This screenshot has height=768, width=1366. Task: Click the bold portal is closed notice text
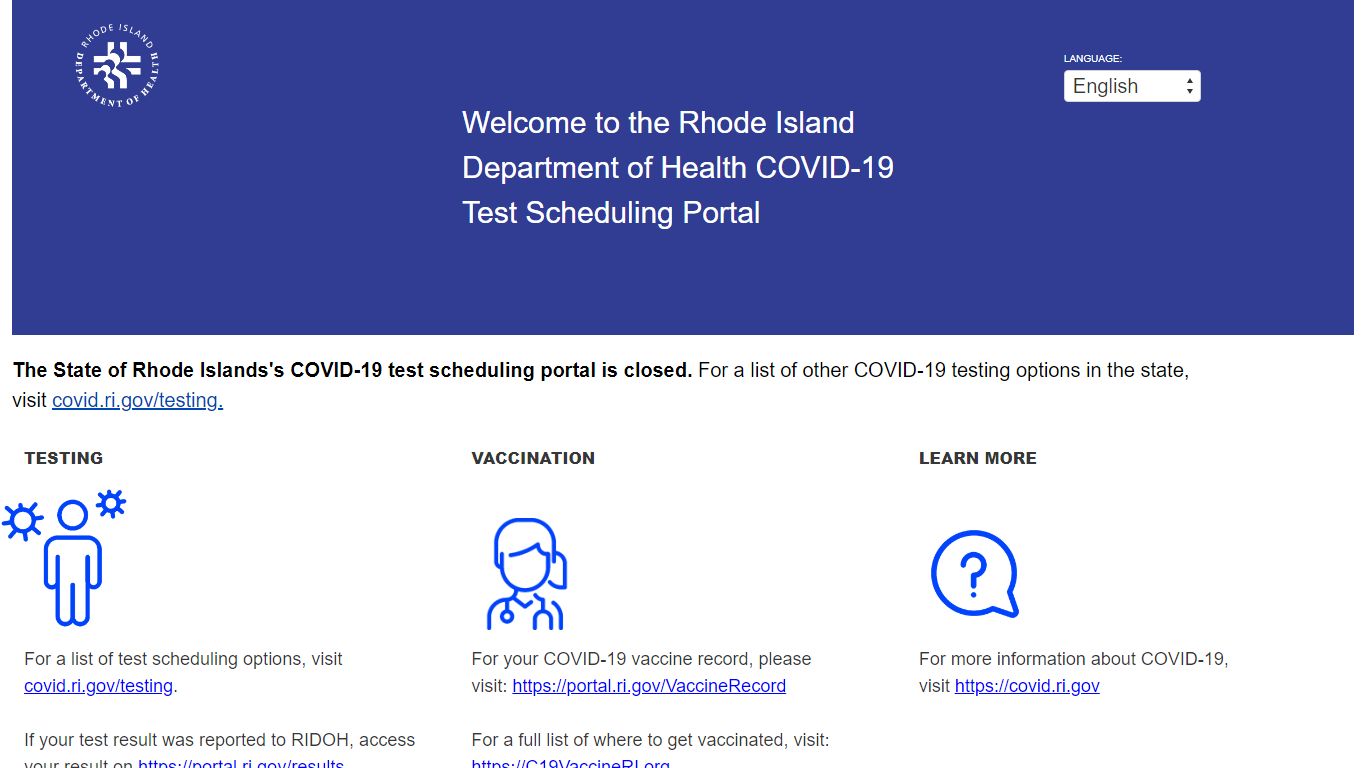coord(352,370)
